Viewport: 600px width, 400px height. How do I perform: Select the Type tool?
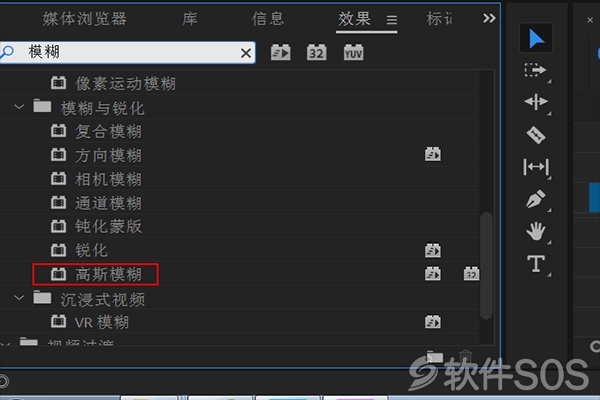click(536, 264)
